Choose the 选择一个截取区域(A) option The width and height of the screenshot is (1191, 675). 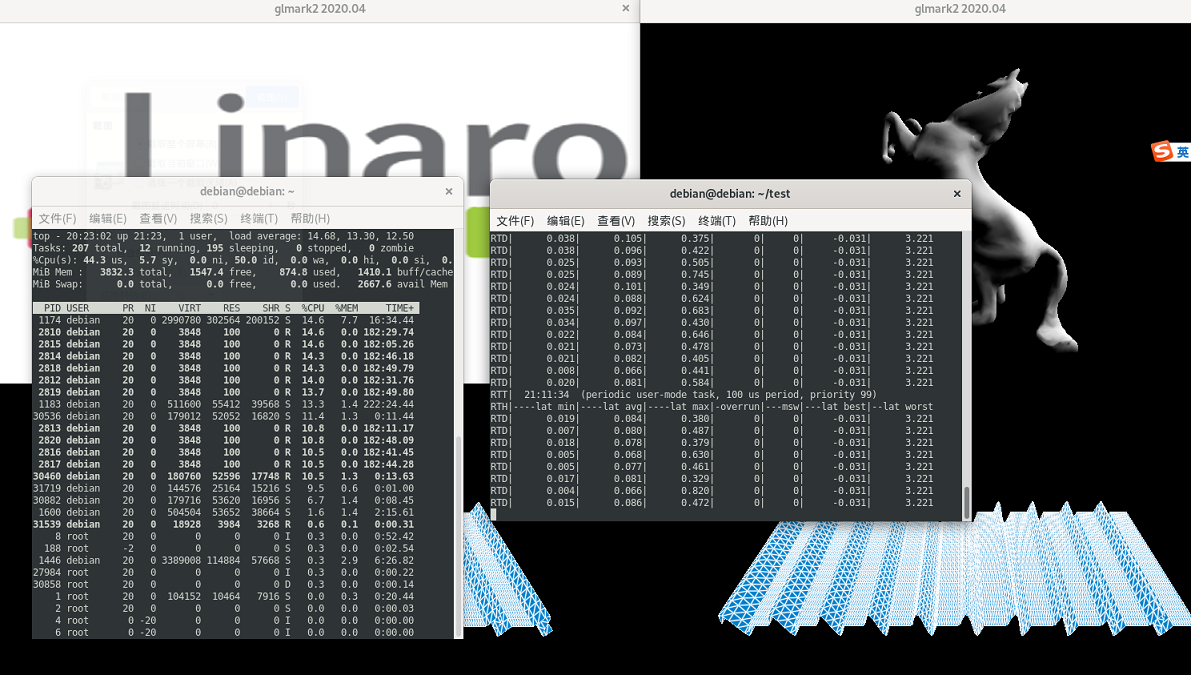(140, 183)
